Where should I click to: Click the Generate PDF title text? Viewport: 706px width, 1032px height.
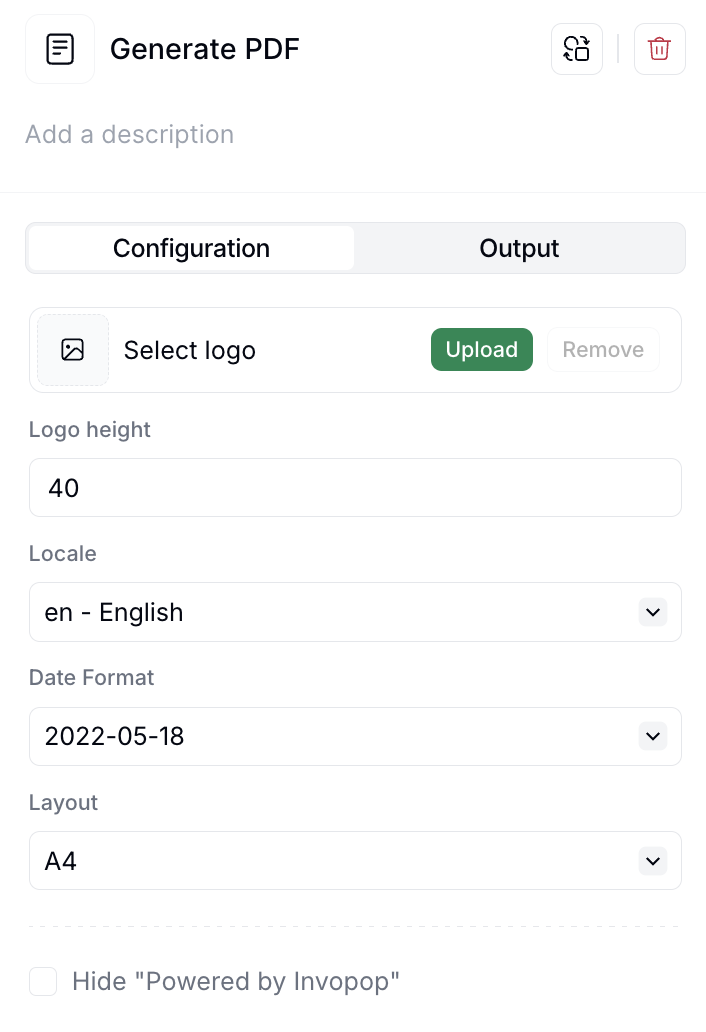[205, 48]
